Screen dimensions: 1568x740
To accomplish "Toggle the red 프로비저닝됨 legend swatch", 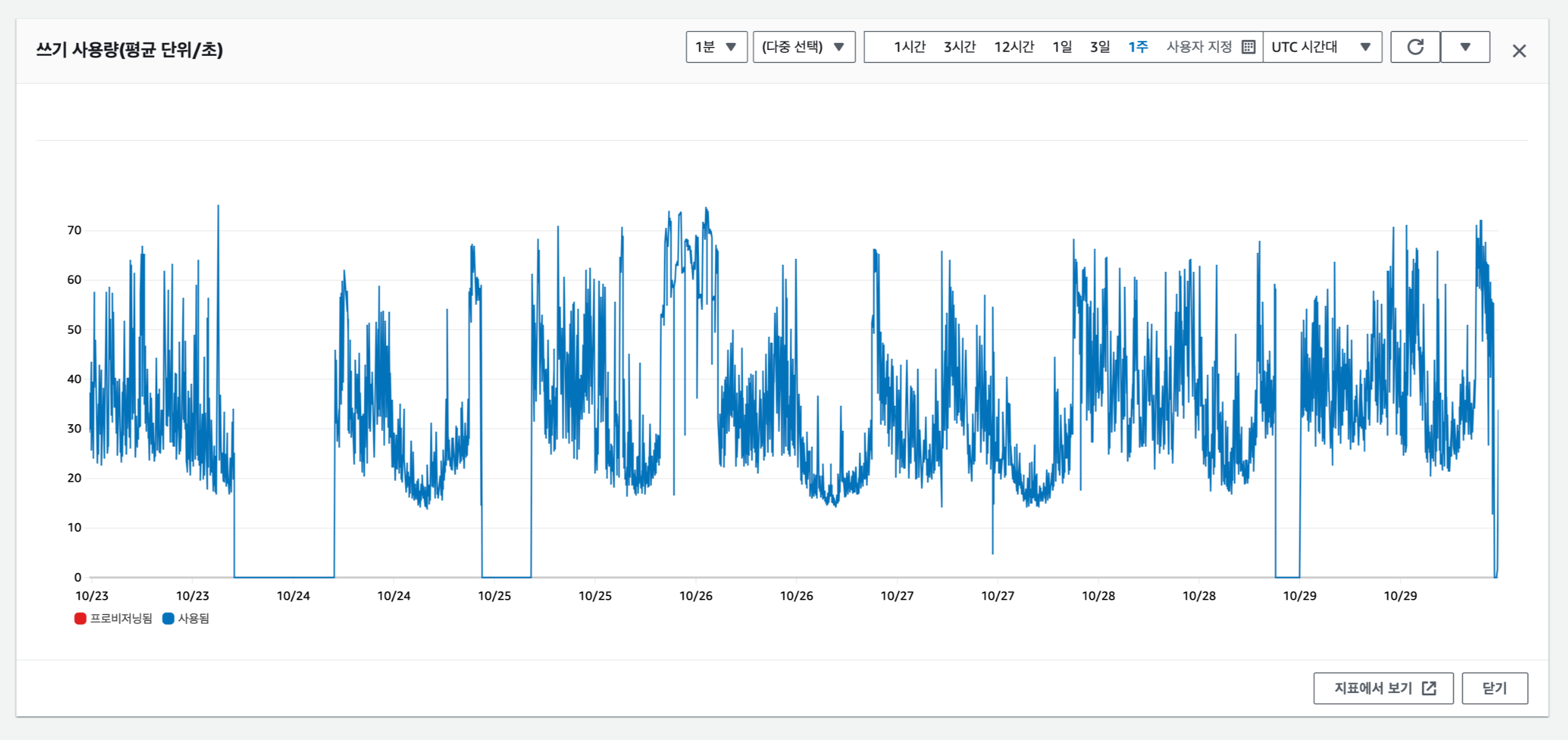I will [x=80, y=618].
